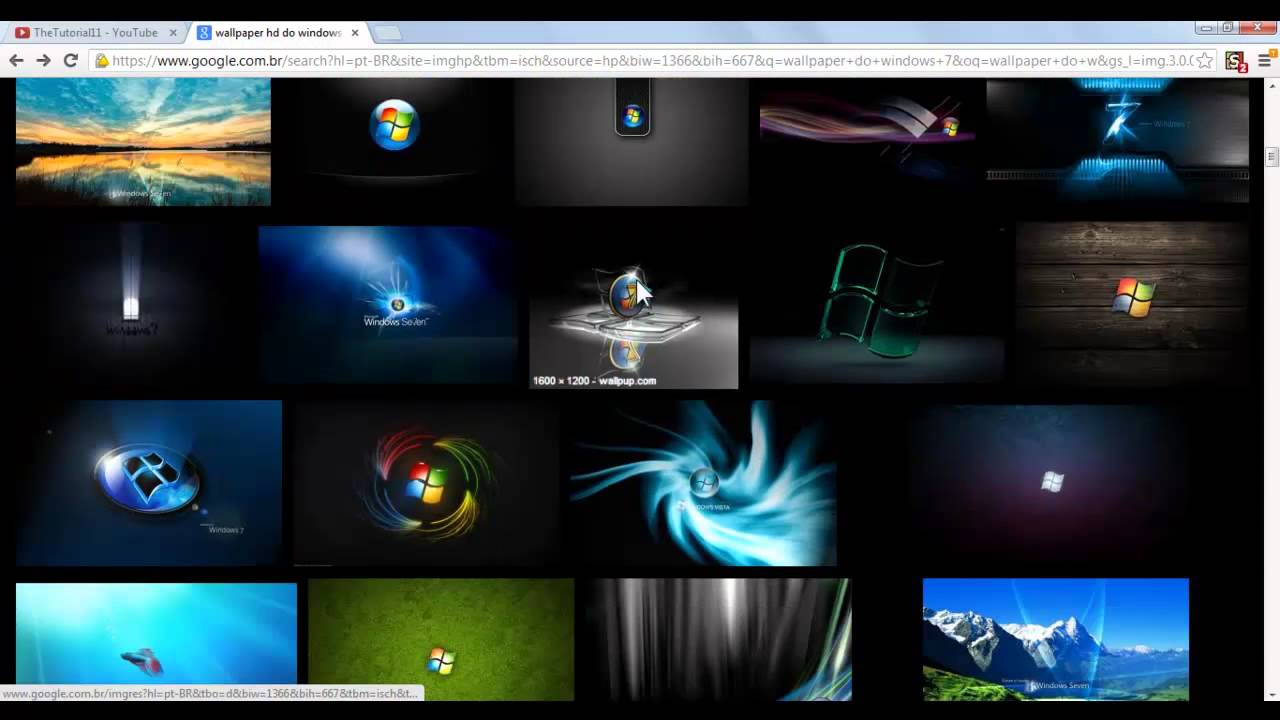Open dark wallpaper with glowing white light beam
Screen dimensions: 1280x720
point(131,303)
